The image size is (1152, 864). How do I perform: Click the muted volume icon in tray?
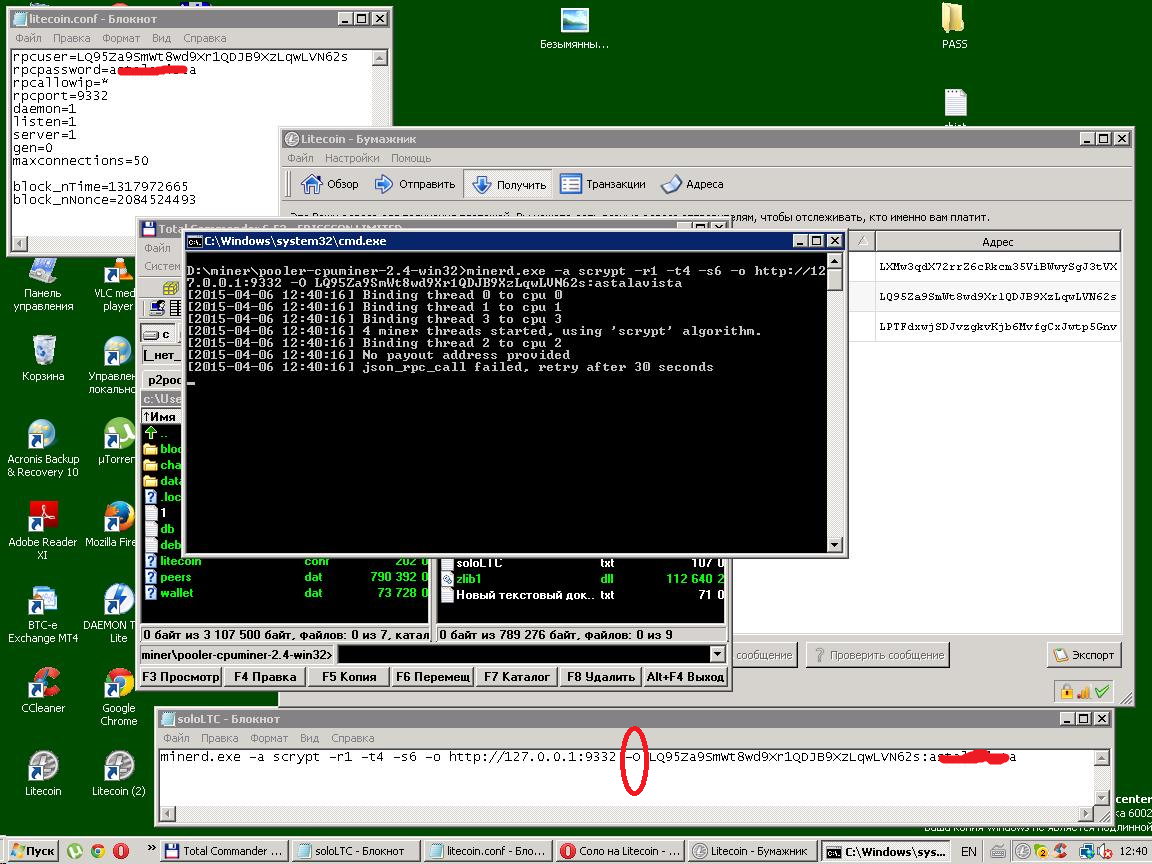1104,851
